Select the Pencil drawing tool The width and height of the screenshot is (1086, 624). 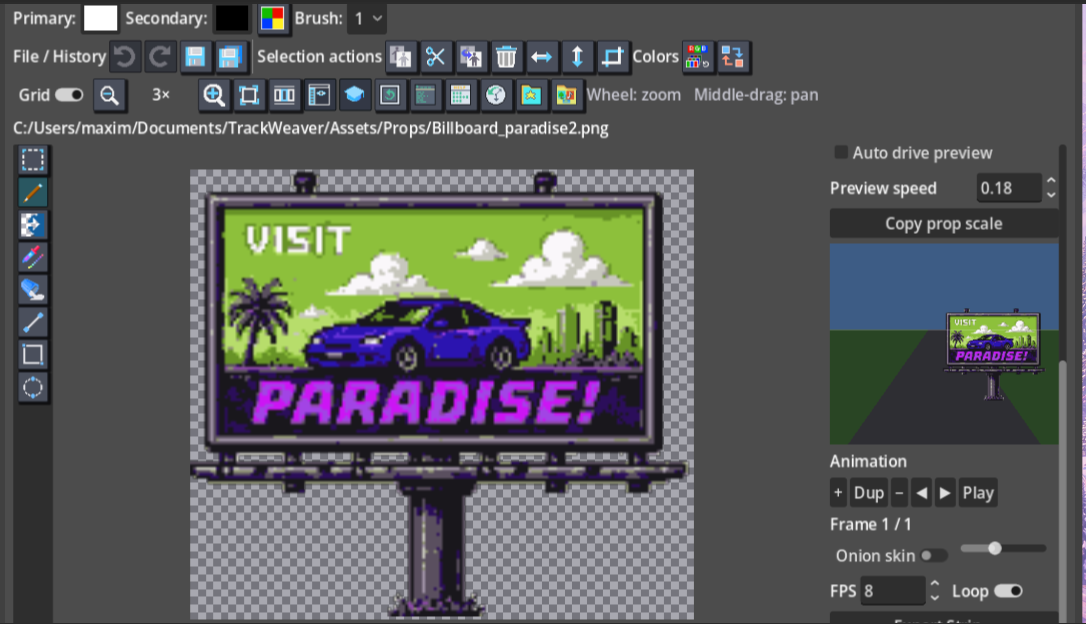33,193
